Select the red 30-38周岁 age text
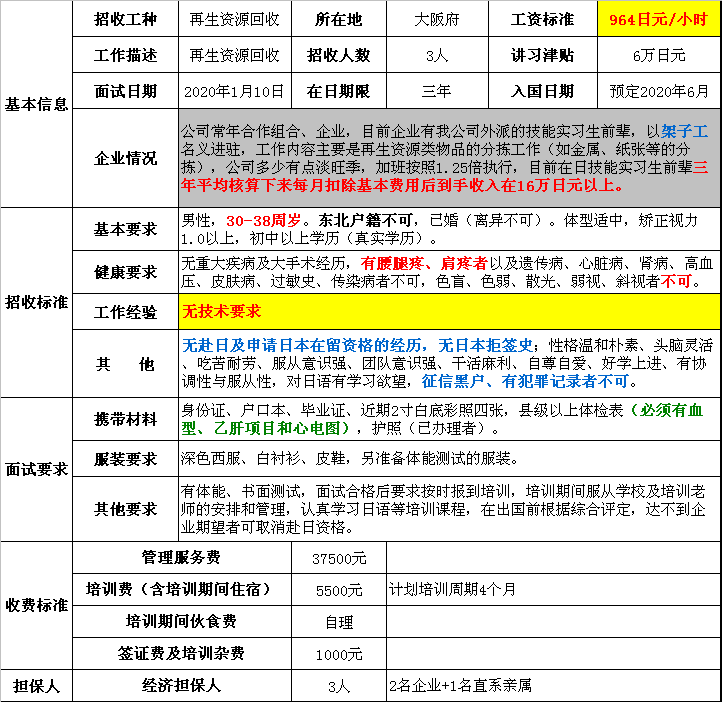The height and width of the screenshot is (702, 722). pyautogui.click(x=263, y=220)
